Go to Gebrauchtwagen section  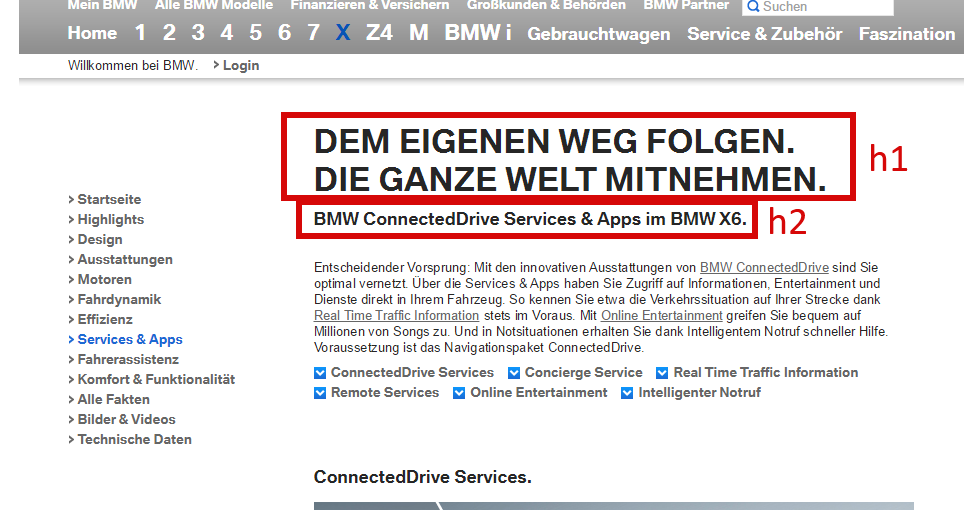click(x=599, y=34)
